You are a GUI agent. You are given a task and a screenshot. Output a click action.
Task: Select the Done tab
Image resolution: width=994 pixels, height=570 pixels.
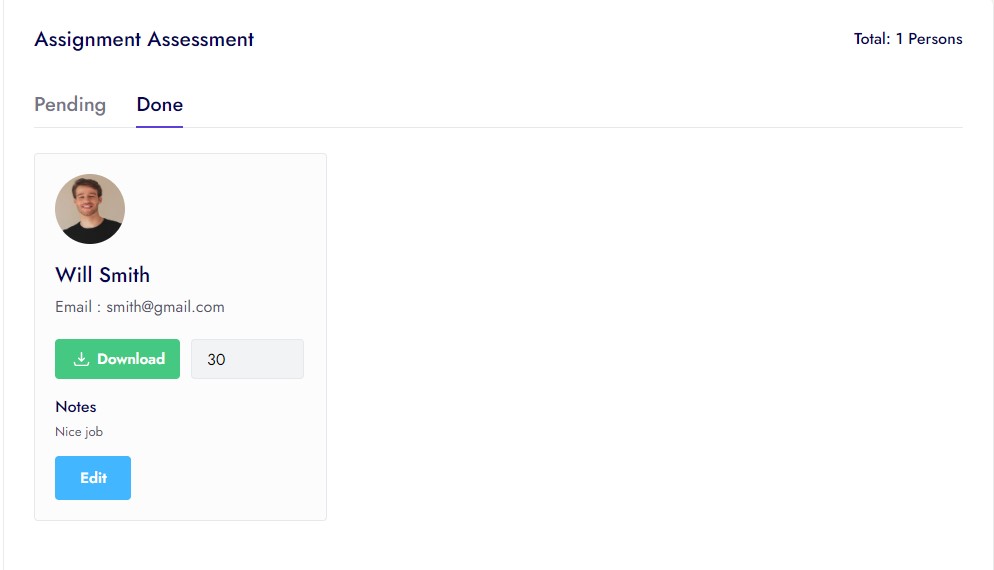(x=160, y=105)
